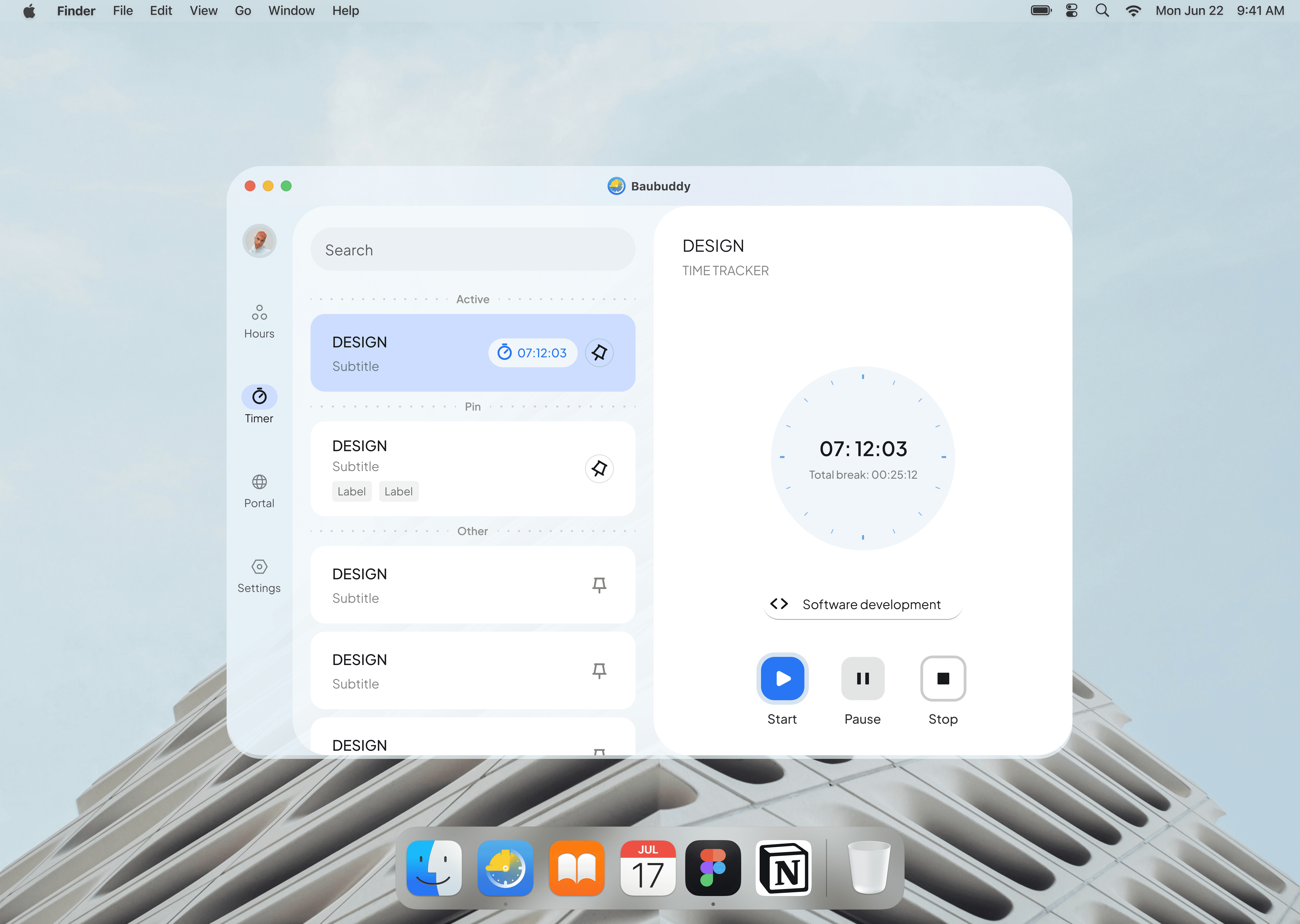Click the TIME TRACKER subtitle

[x=726, y=271]
